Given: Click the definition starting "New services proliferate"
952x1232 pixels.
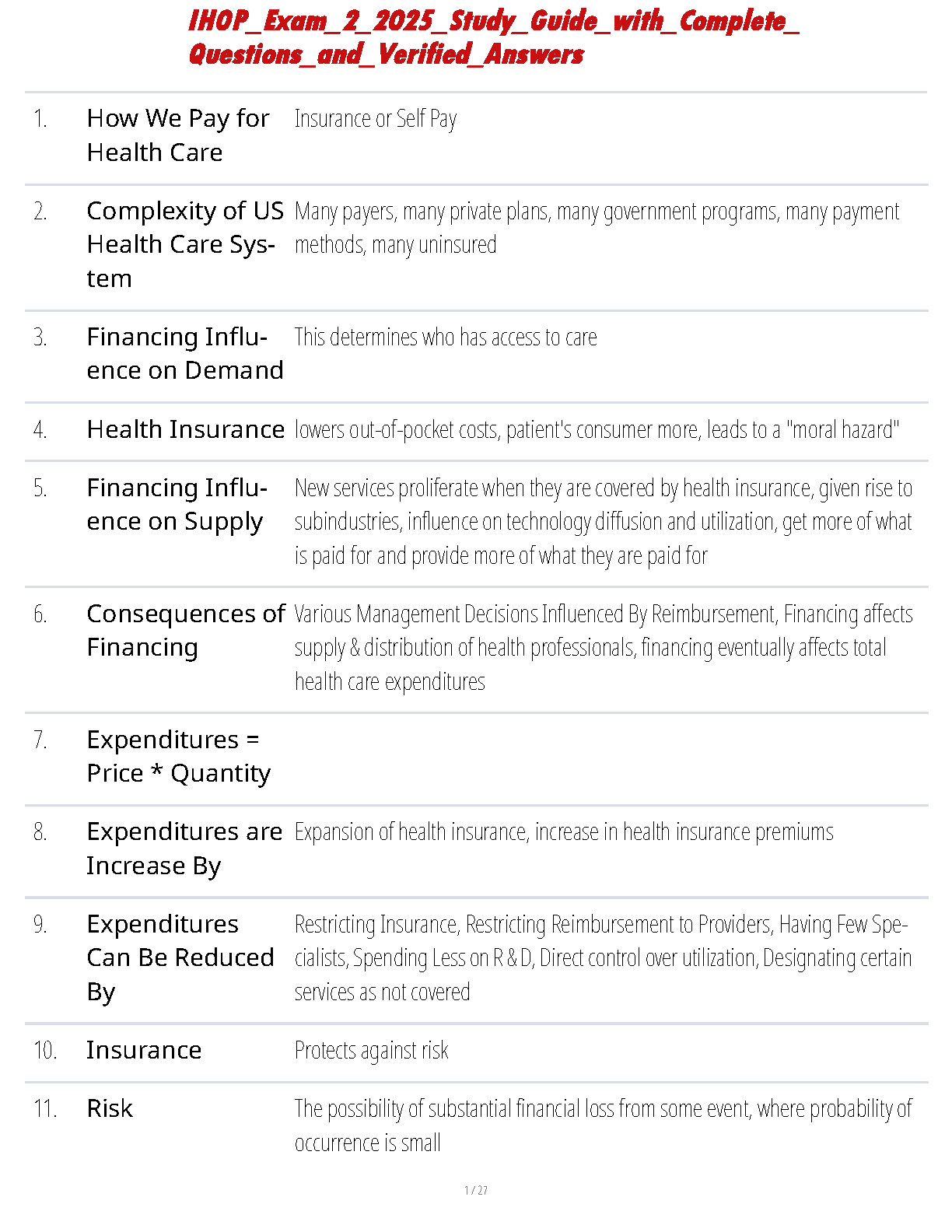Looking at the screenshot, I should (x=603, y=522).
